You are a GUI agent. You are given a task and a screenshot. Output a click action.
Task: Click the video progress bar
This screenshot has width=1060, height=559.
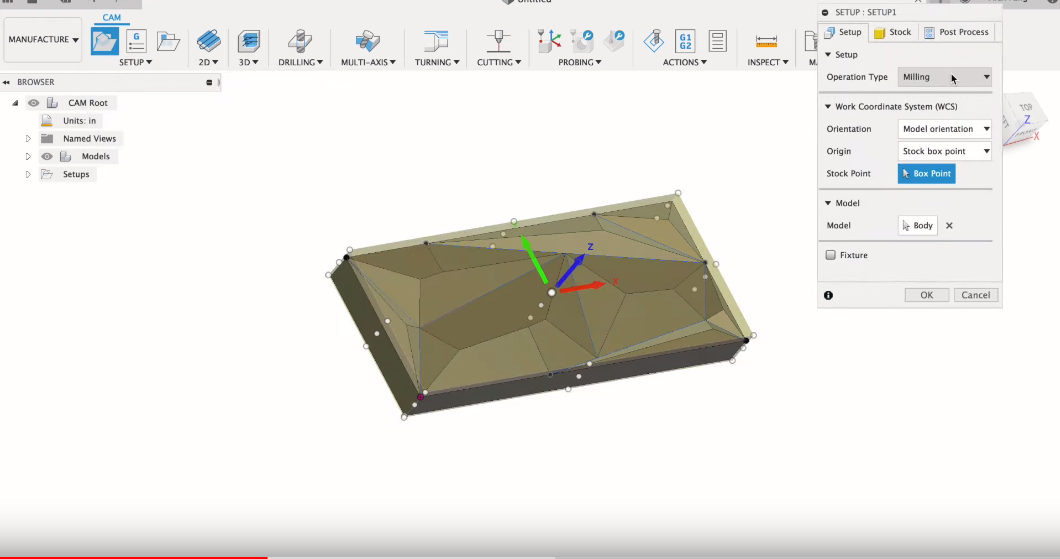530,557
